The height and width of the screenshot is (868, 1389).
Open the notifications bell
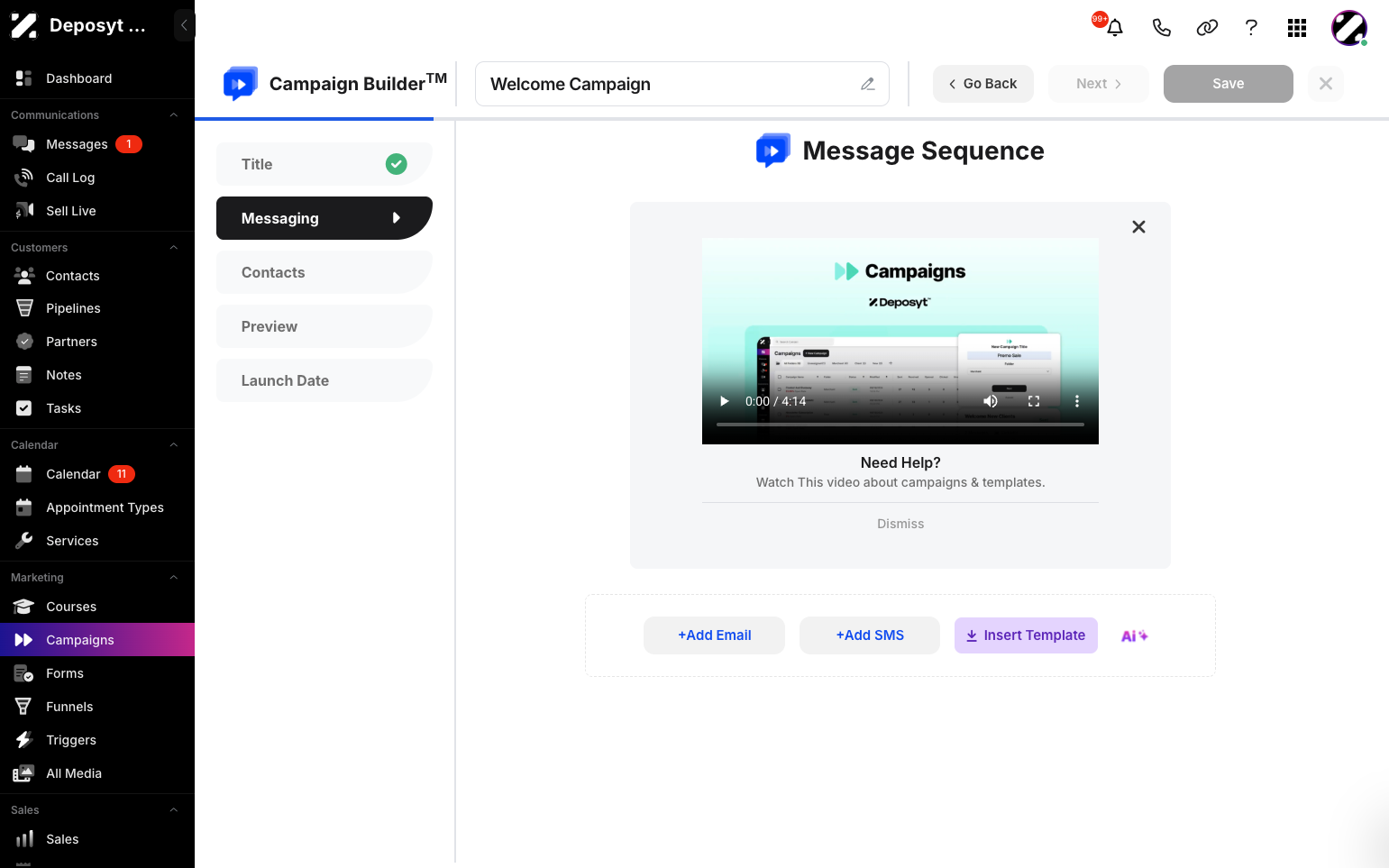1114,28
